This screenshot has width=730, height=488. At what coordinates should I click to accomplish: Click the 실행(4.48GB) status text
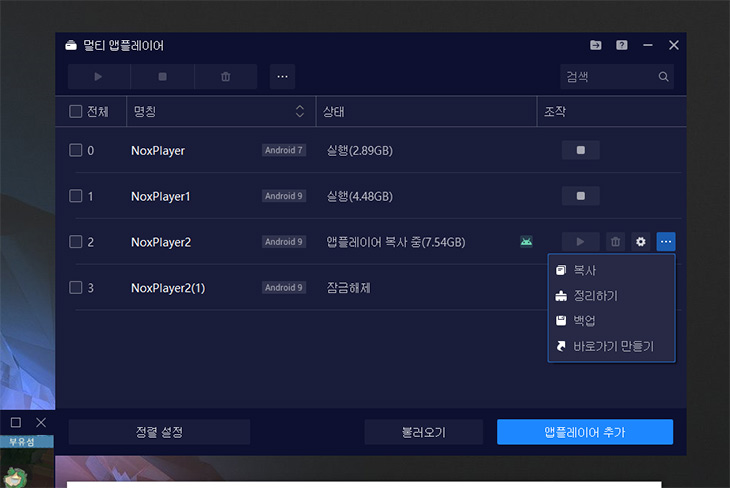click(359, 196)
